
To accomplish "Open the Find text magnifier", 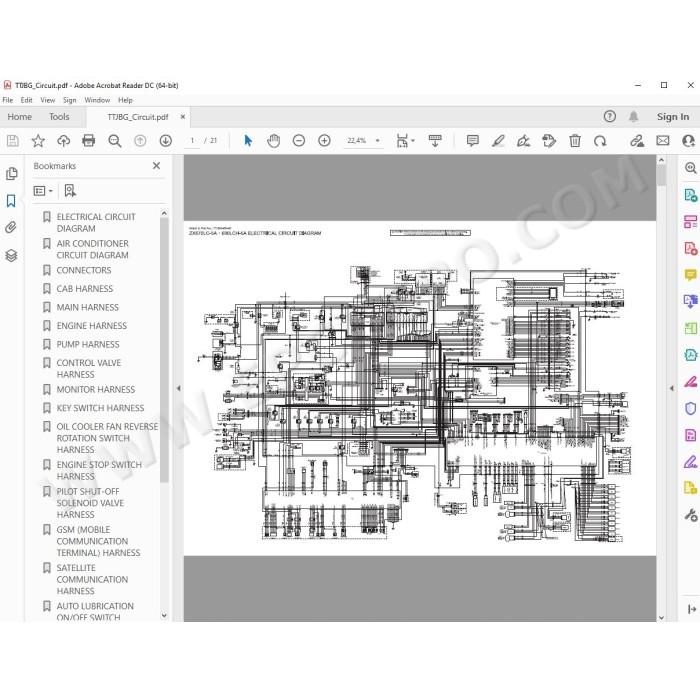I will 115,141.
